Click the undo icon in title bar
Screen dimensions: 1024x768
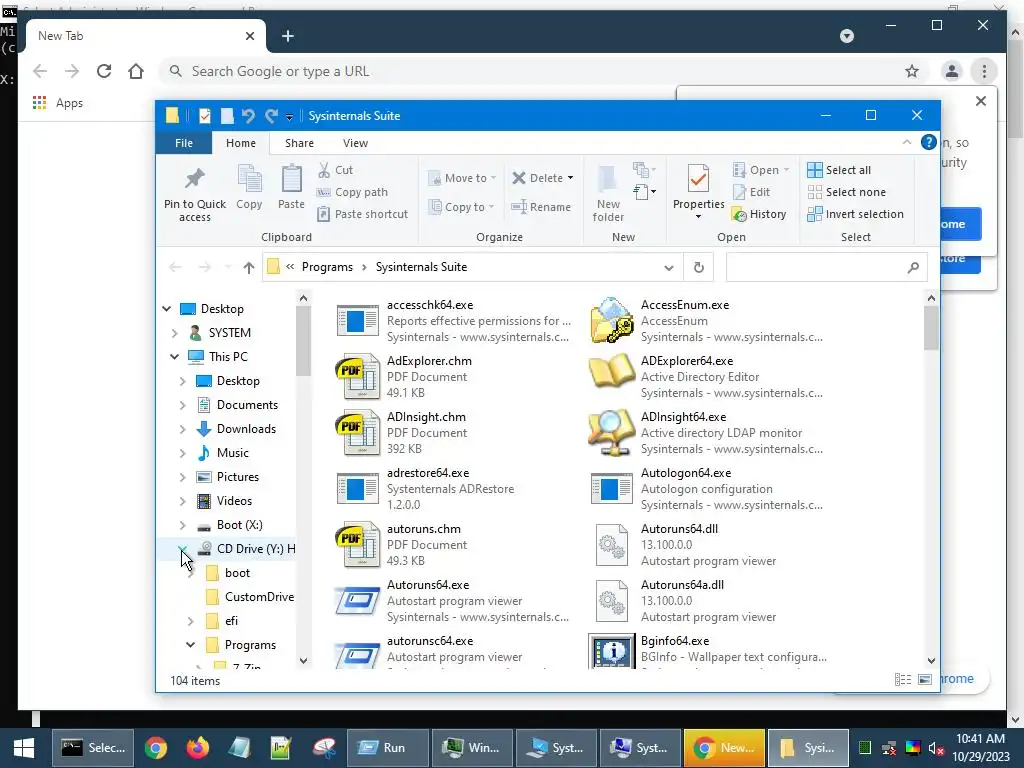248,116
